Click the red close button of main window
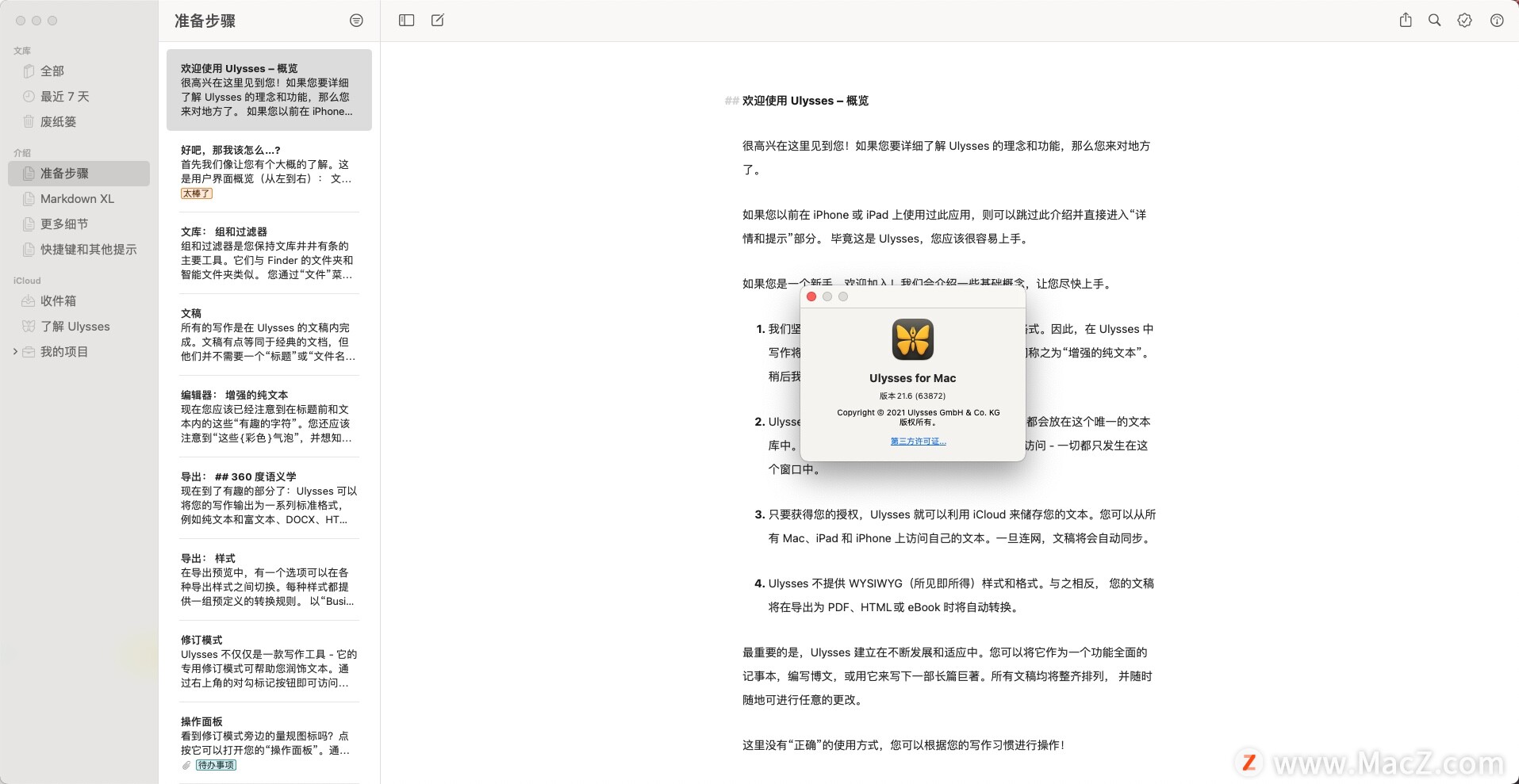Screen dimensions: 1519x784 click(21, 21)
